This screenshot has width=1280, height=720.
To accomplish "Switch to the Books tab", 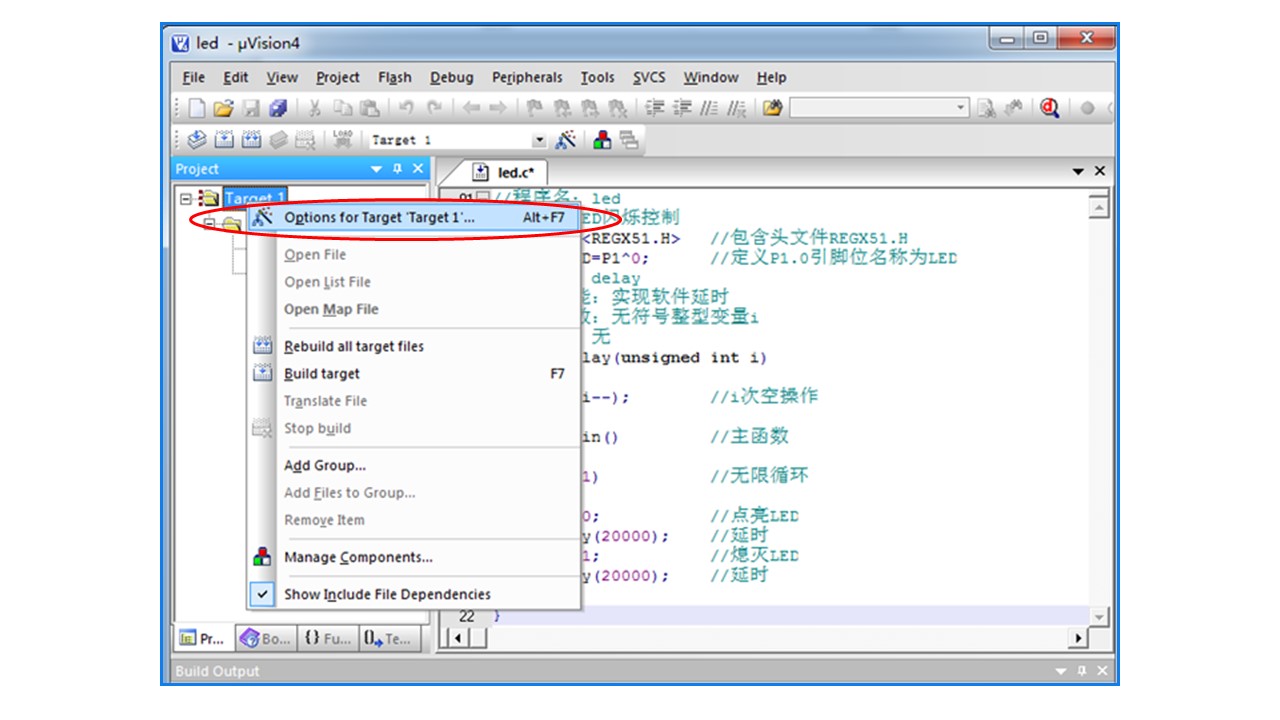I will point(264,638).
